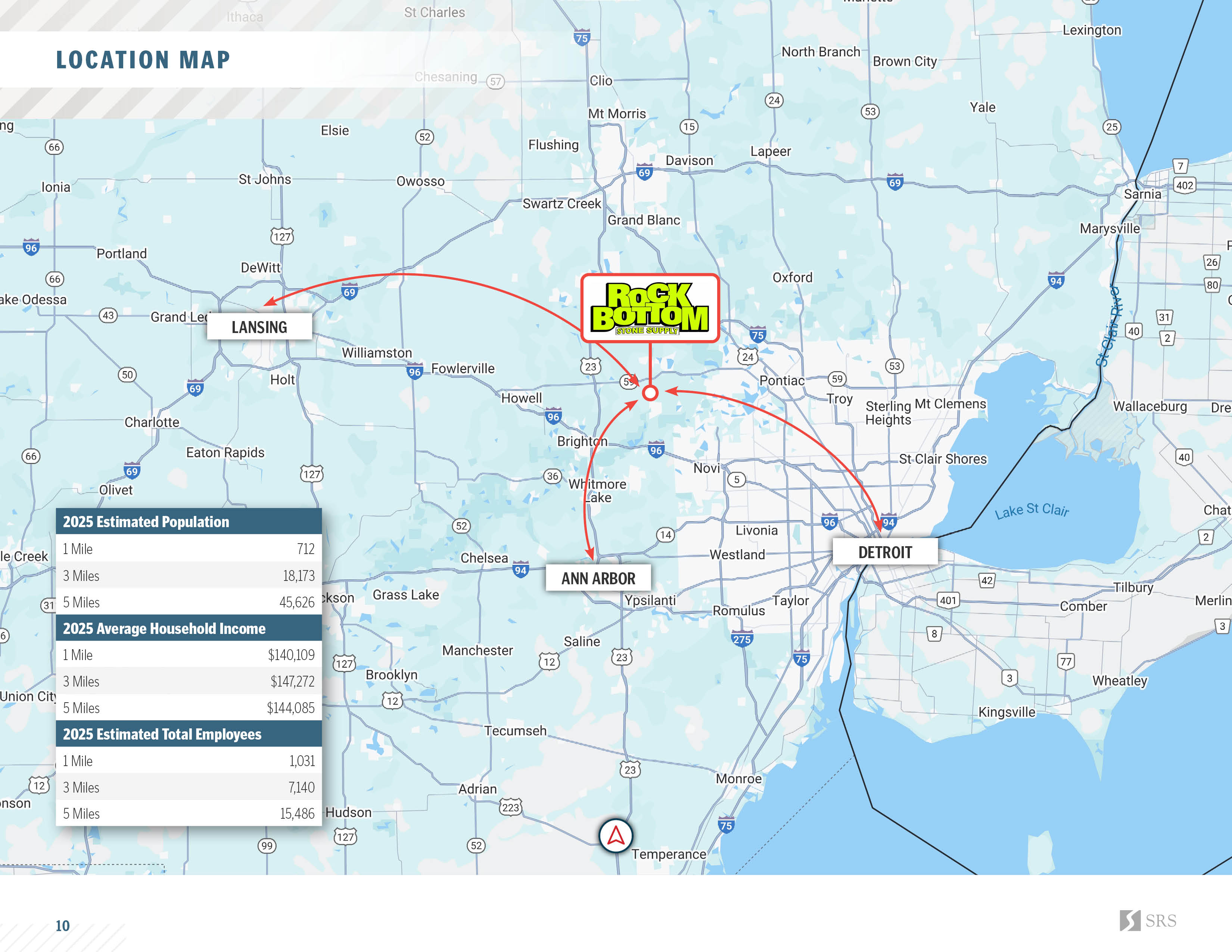
Task: Click the LANSING city label box
Action: coord(259,327)
